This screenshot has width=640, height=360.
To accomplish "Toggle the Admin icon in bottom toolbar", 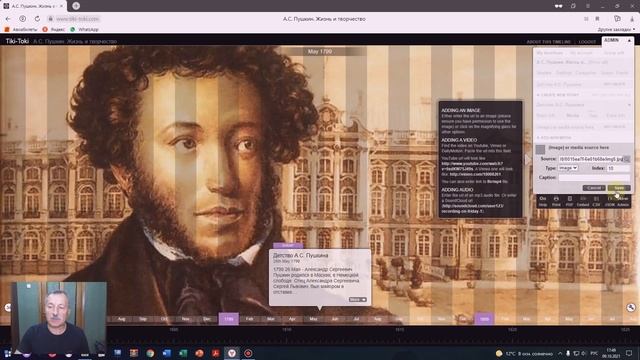I will [623, 201].
